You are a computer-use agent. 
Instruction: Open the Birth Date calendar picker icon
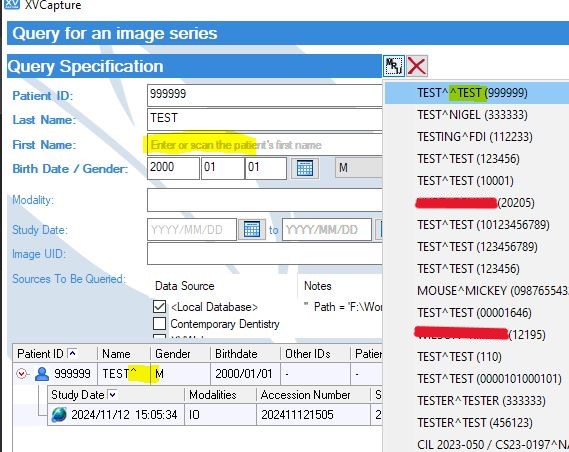[305, 168]
